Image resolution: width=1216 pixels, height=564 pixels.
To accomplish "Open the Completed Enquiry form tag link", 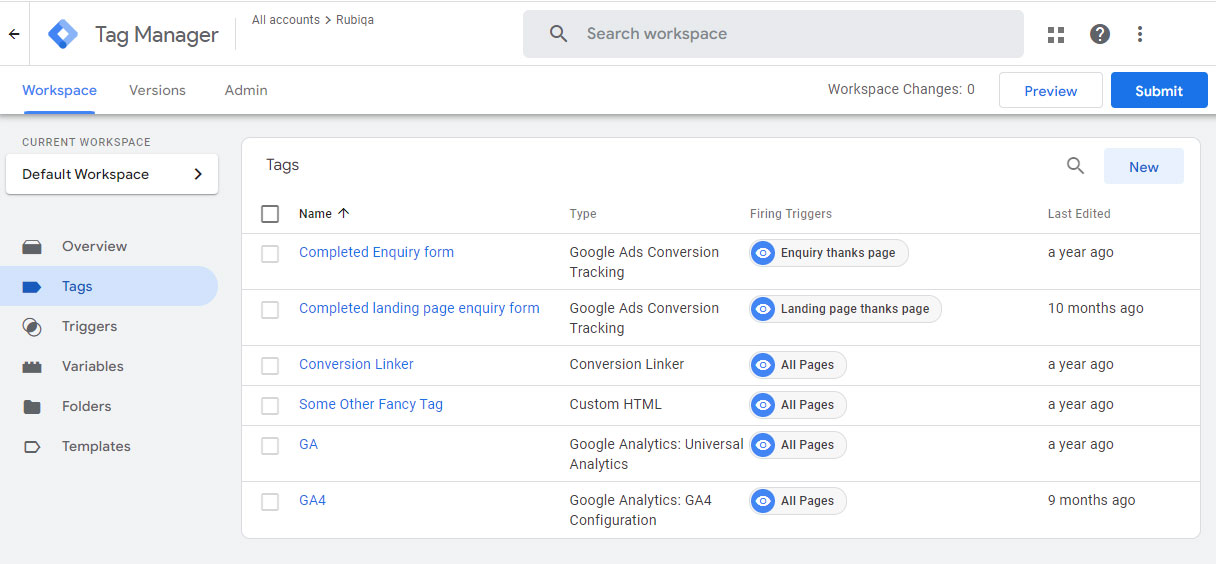I will (x=376, y=252).
